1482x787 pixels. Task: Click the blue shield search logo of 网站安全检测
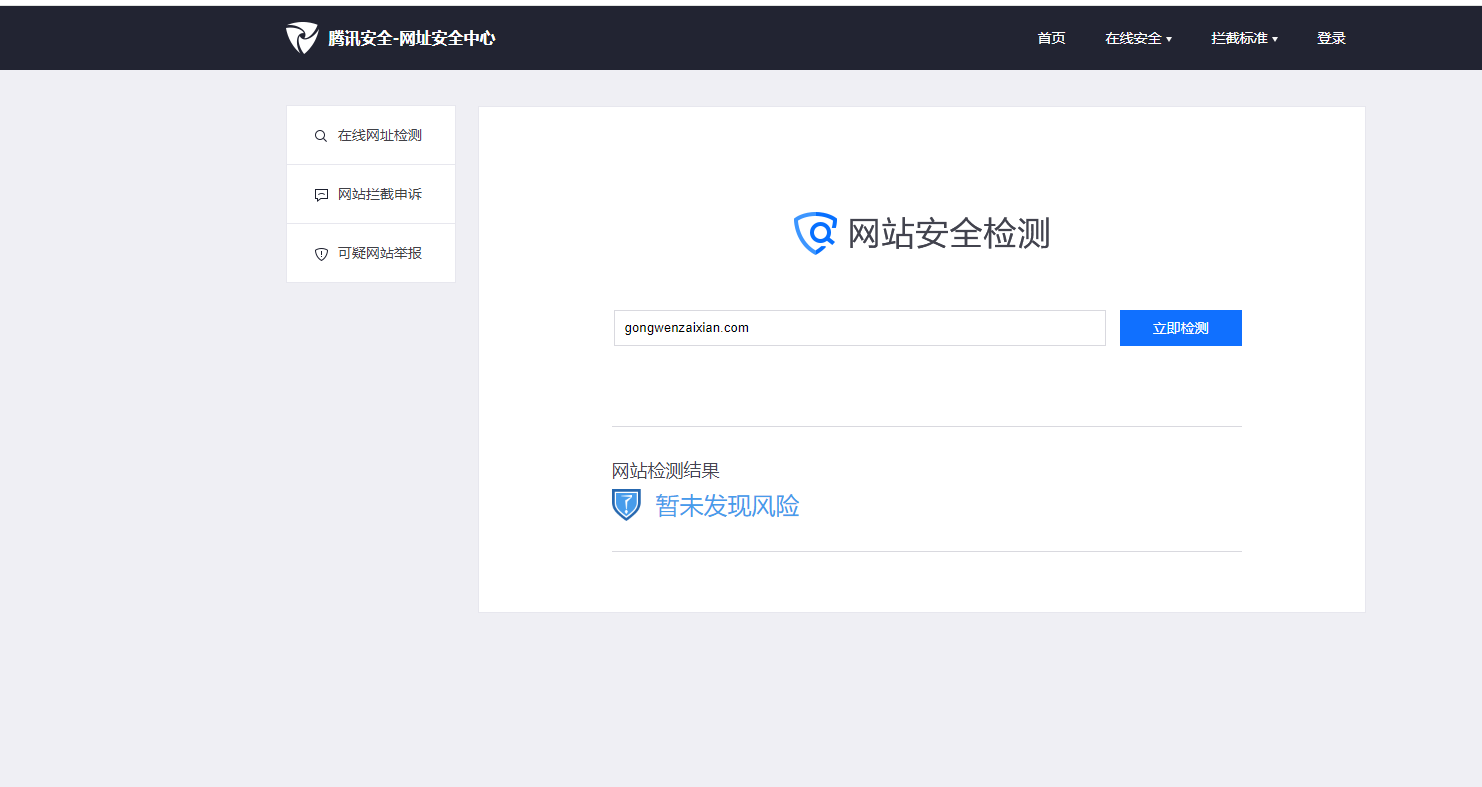[x=815, y=233]
